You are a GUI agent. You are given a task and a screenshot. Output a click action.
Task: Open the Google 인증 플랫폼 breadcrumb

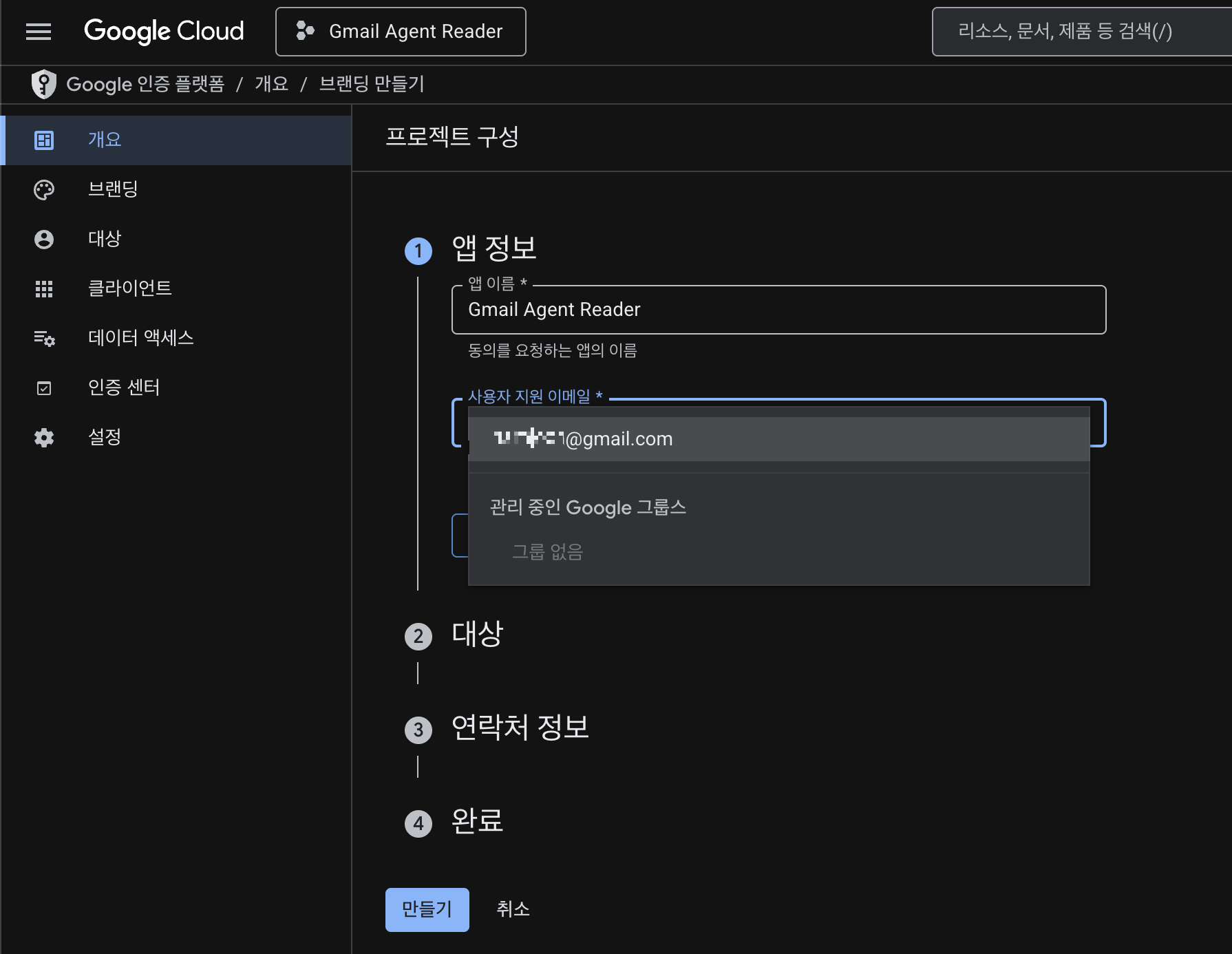pos(145,84)
